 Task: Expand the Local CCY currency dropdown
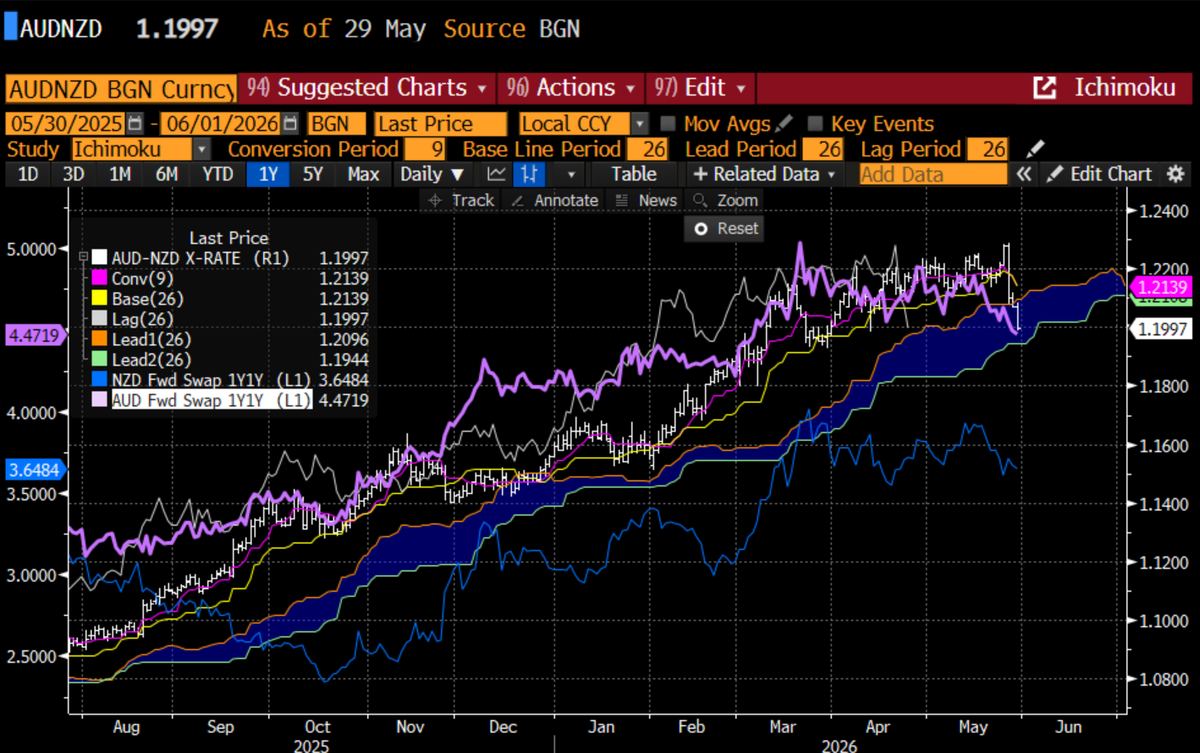coord(640,124)
